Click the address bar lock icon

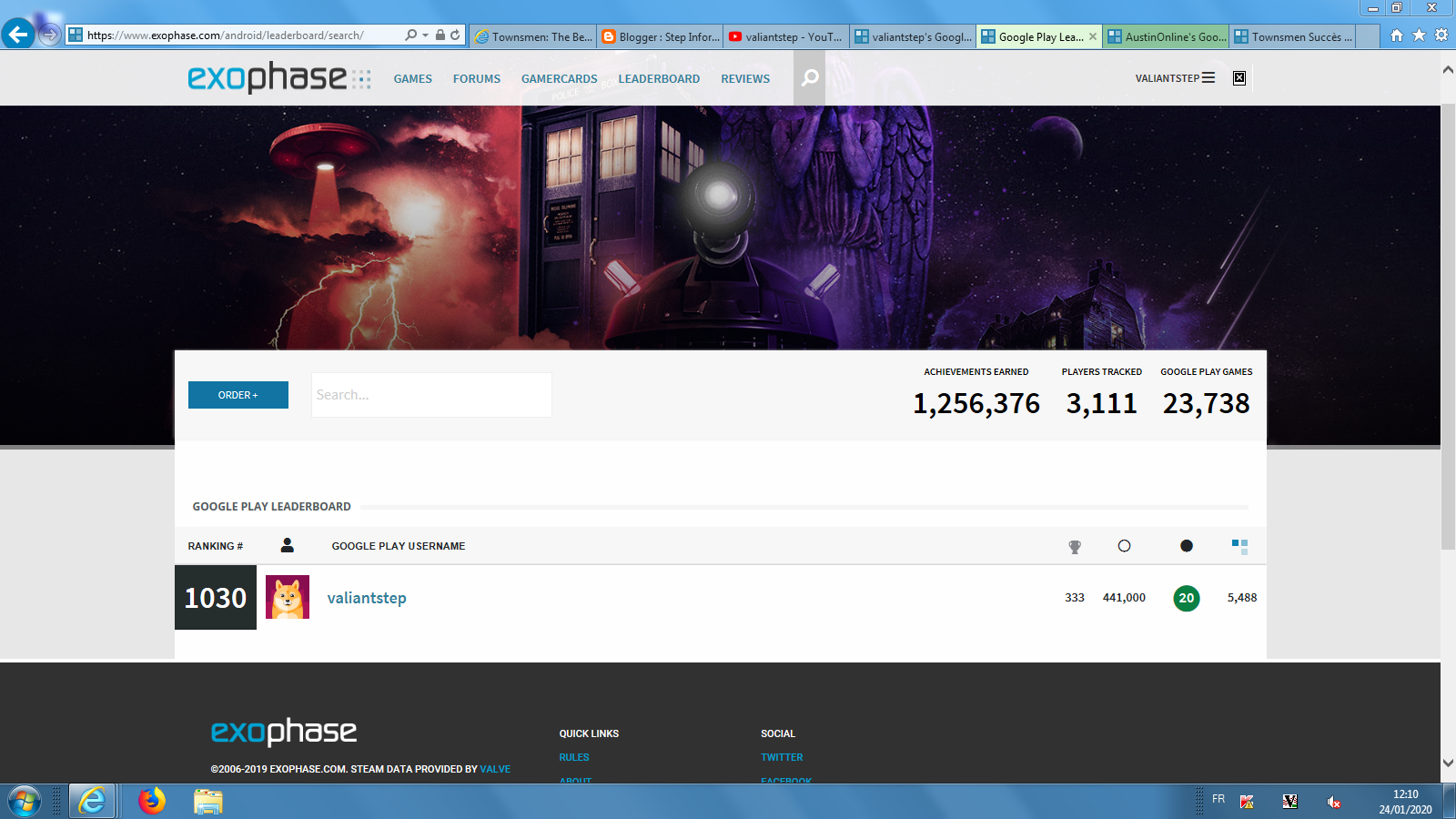click(440, 35)
